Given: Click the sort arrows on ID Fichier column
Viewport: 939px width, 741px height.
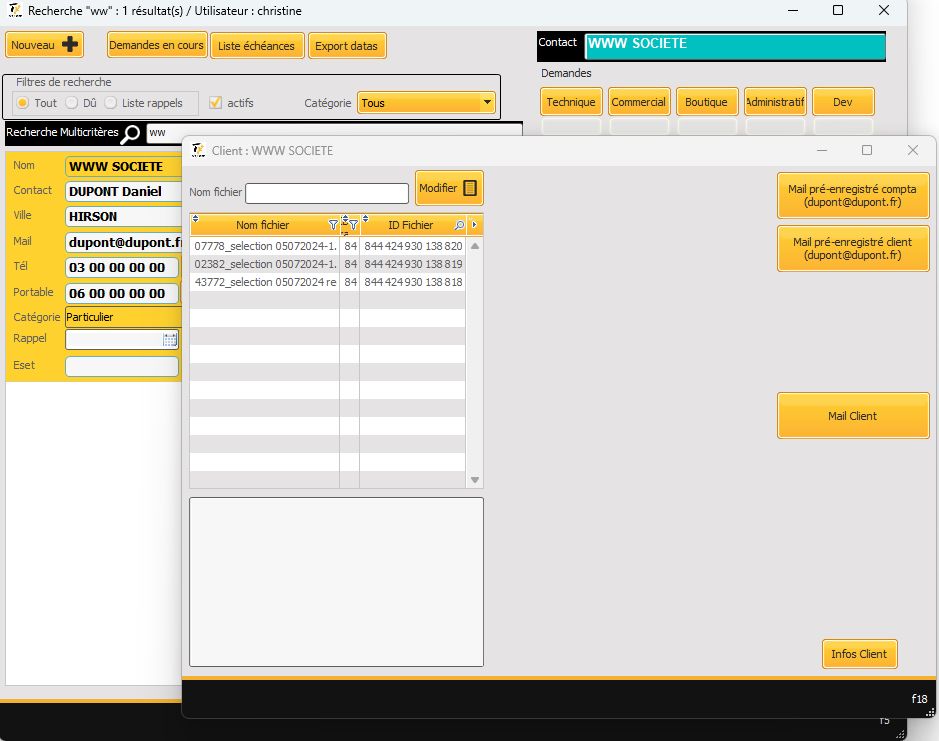Looking at the screenshot, I should pos(366,220).
